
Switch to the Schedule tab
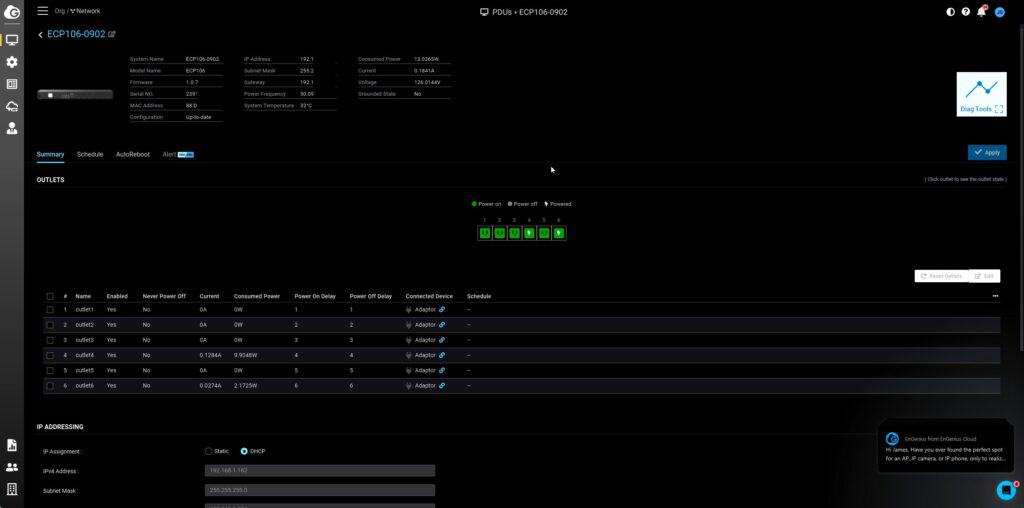tap(90, 154)
